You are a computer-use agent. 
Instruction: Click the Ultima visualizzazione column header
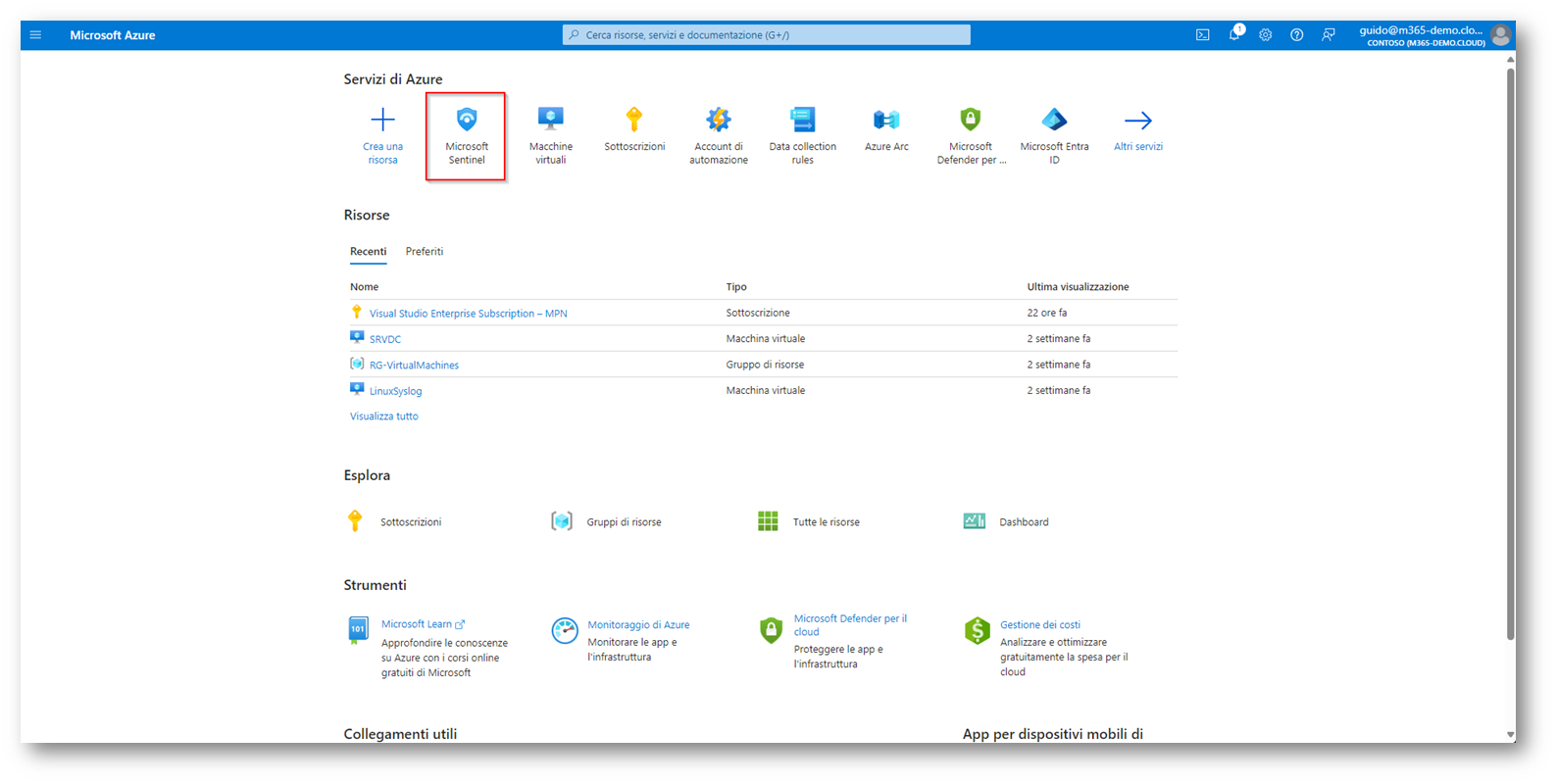(x=1078, y=287)
